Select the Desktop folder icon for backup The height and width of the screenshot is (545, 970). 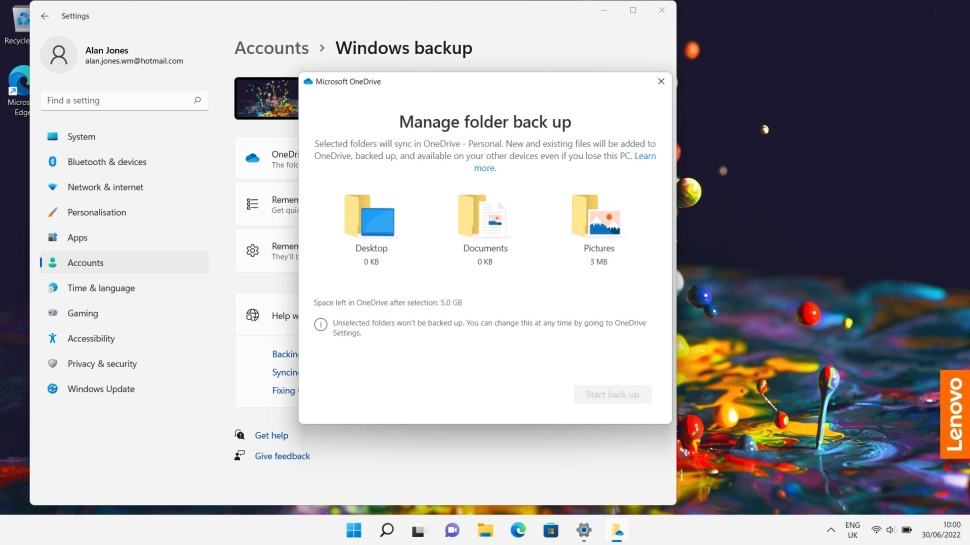click(370, 215)
